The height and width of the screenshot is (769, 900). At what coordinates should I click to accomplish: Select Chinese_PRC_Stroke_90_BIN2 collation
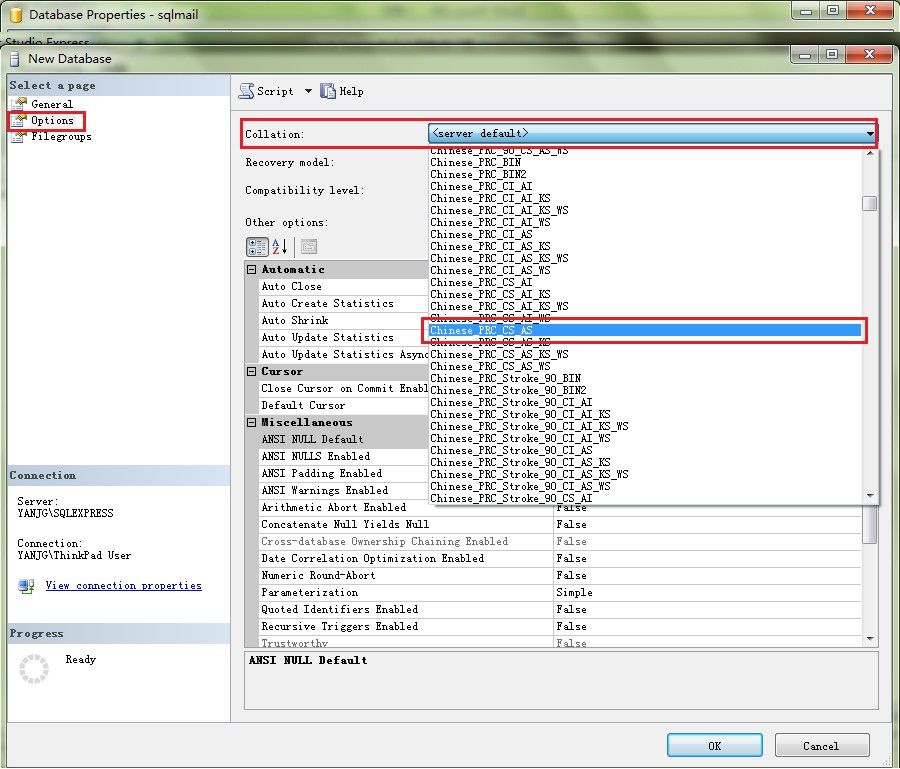point(509,391)
